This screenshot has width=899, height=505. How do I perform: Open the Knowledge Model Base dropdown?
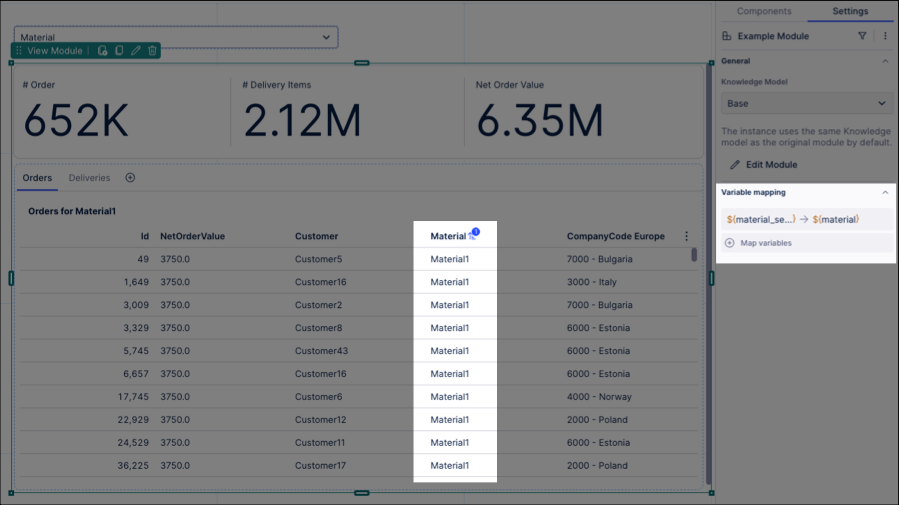(806, 104)
